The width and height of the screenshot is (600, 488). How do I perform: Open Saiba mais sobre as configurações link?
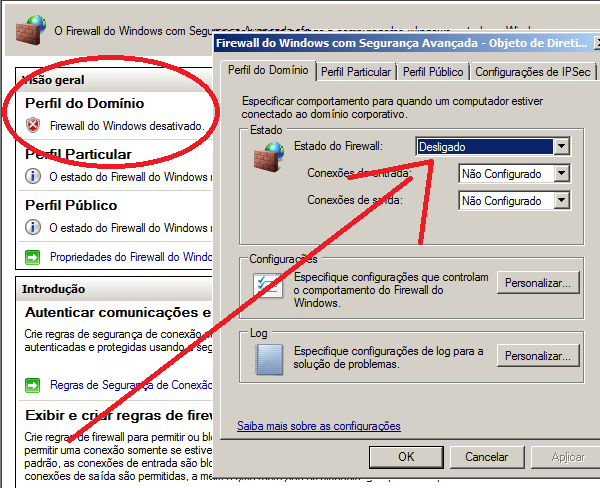[318, 426]
